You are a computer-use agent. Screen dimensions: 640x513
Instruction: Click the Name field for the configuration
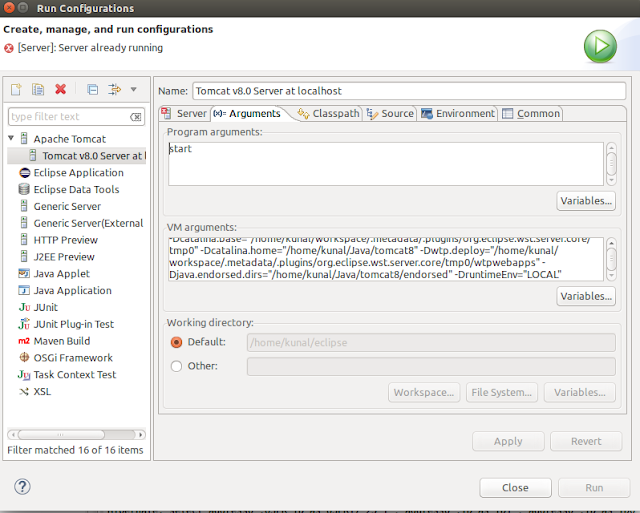click(409, 91)
